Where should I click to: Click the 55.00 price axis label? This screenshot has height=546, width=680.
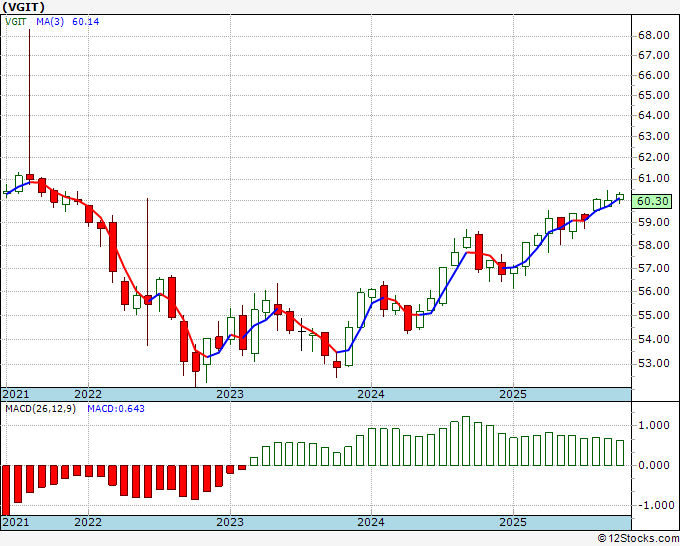[x=654, y=315]
